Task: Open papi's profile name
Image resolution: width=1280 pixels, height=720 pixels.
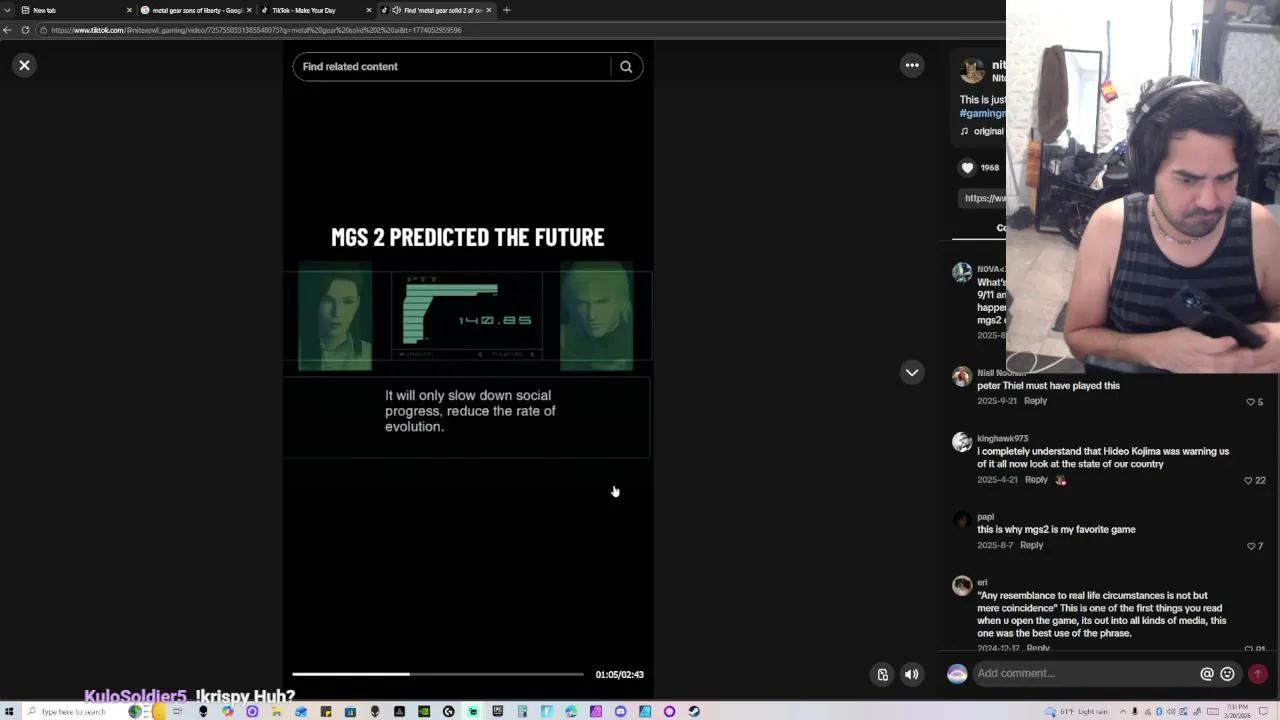Action: click(x=985, y=517)
